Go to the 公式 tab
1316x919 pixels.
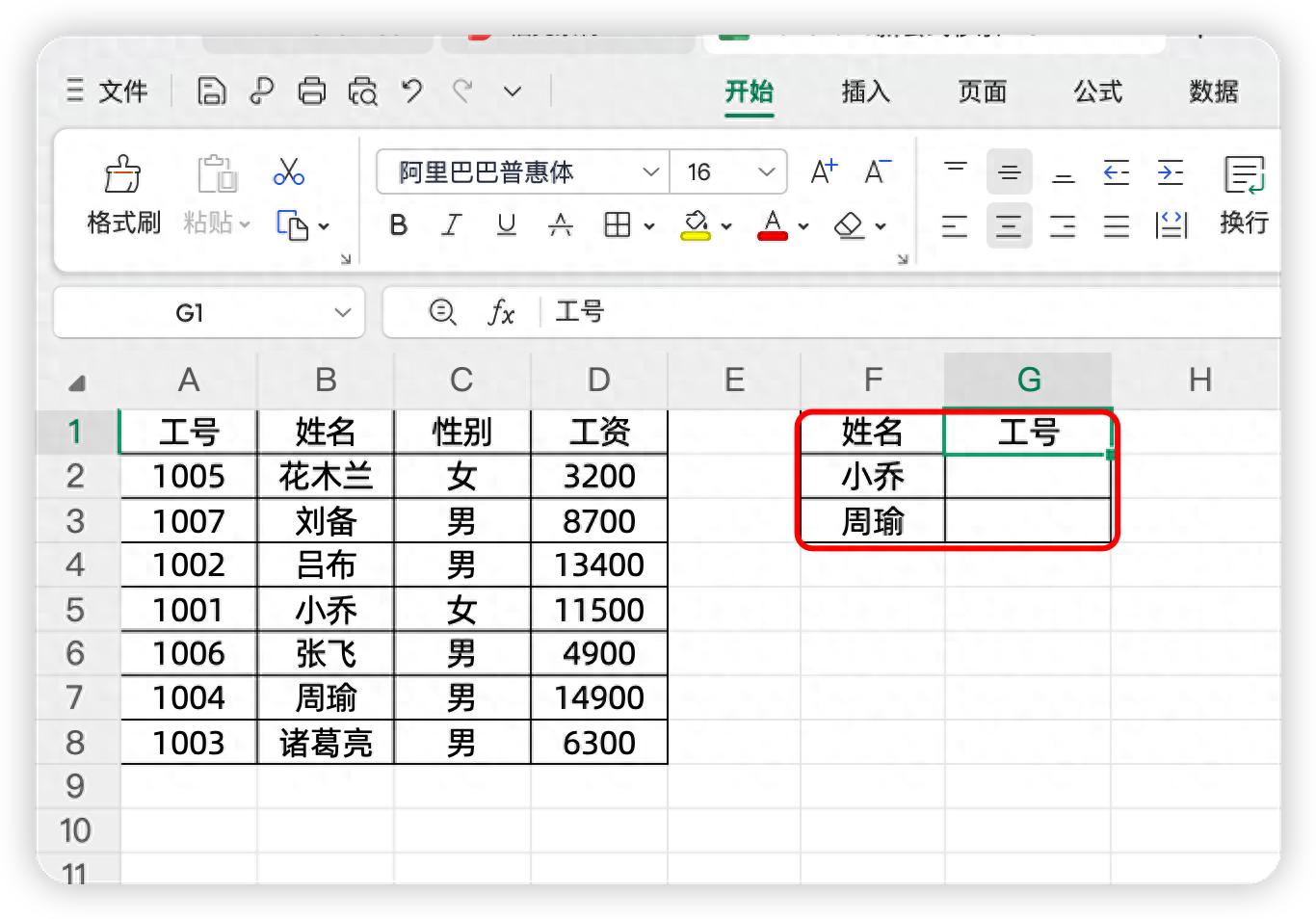tap(1098, 92)
